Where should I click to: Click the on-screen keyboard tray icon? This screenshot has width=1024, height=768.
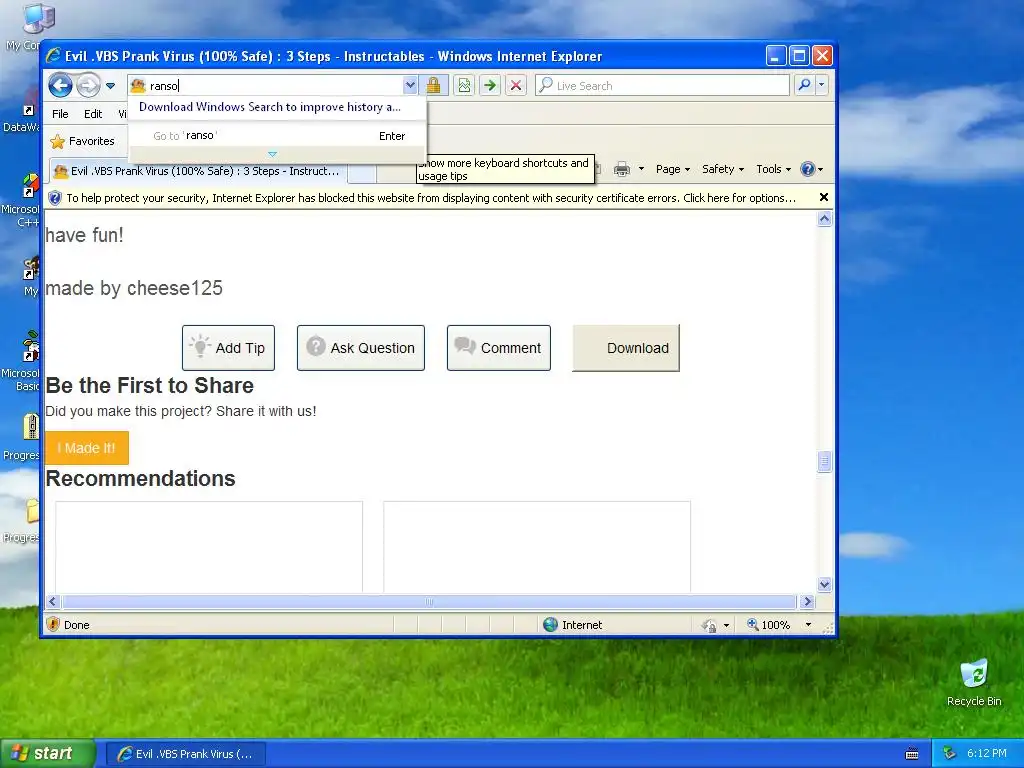pos(912,754)
